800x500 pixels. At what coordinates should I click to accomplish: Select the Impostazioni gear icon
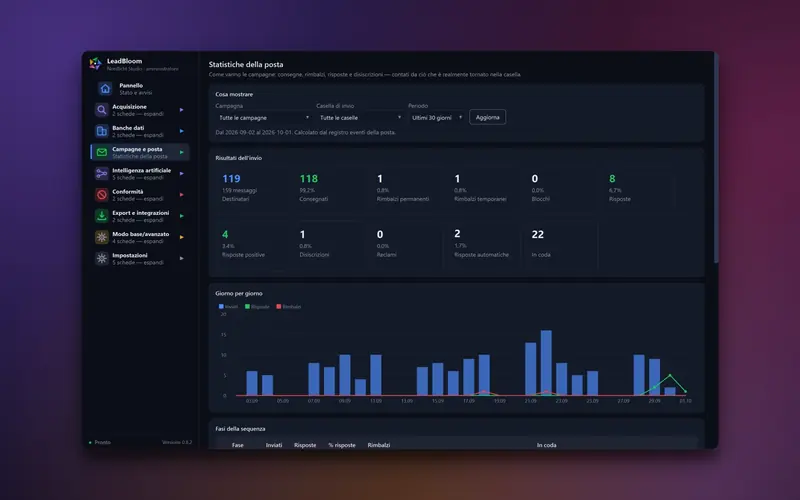102,258
